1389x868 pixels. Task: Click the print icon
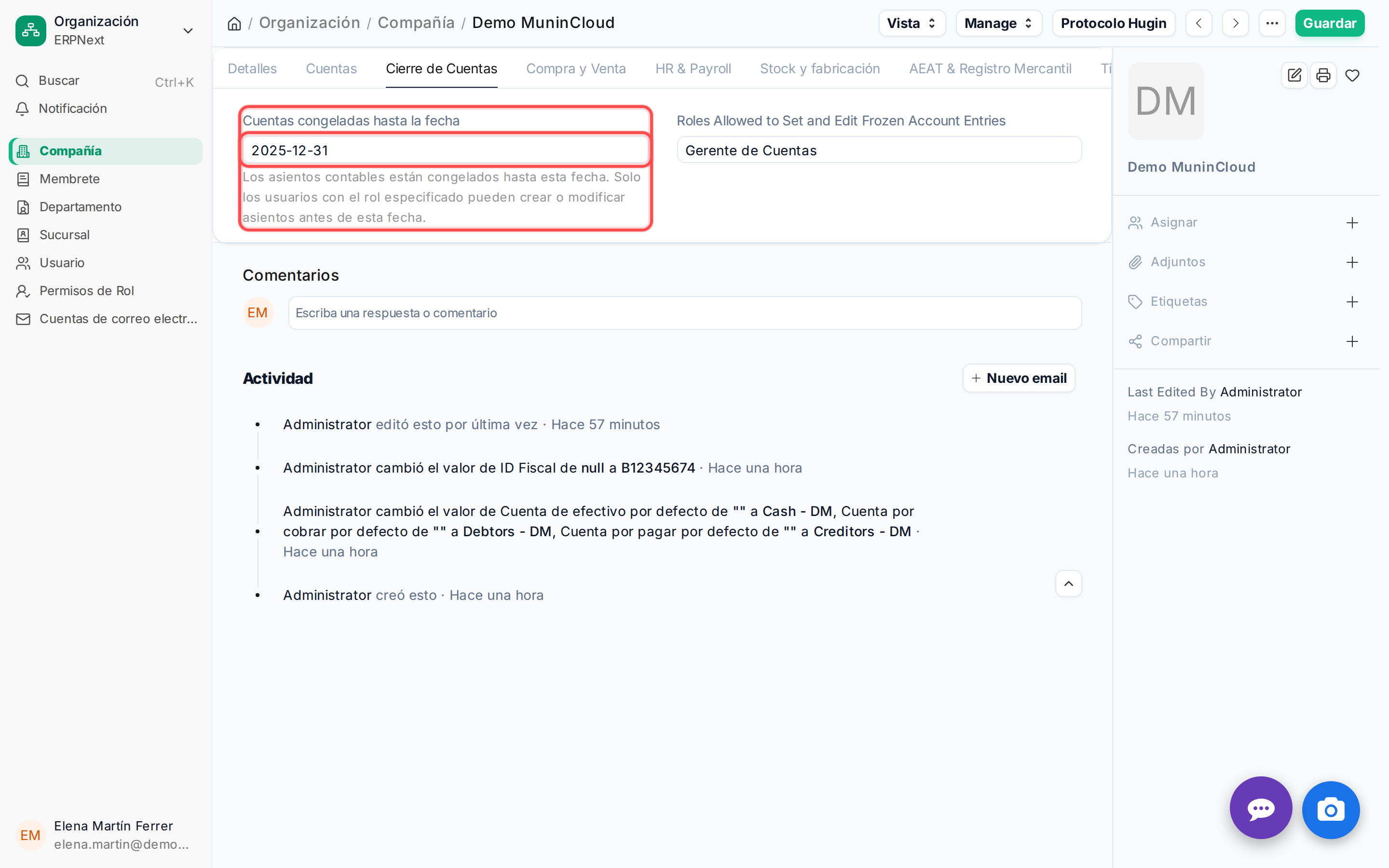pos(1323,75)
